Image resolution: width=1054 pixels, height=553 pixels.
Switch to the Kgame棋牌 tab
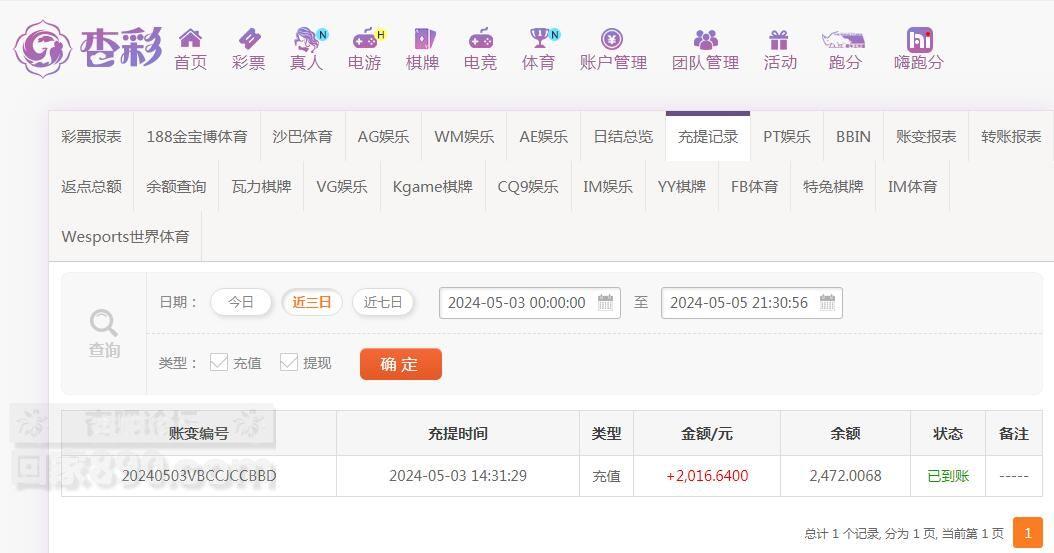coord(433,187)
